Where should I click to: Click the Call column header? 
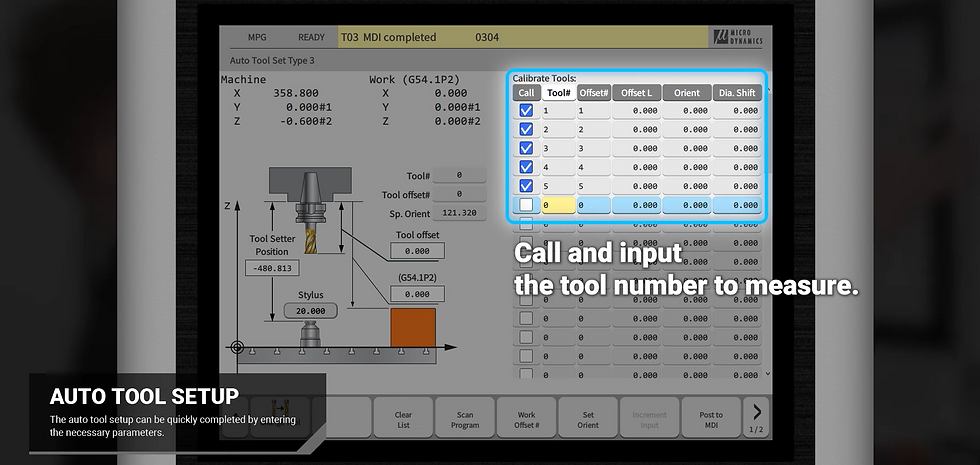tap(526, 92)
